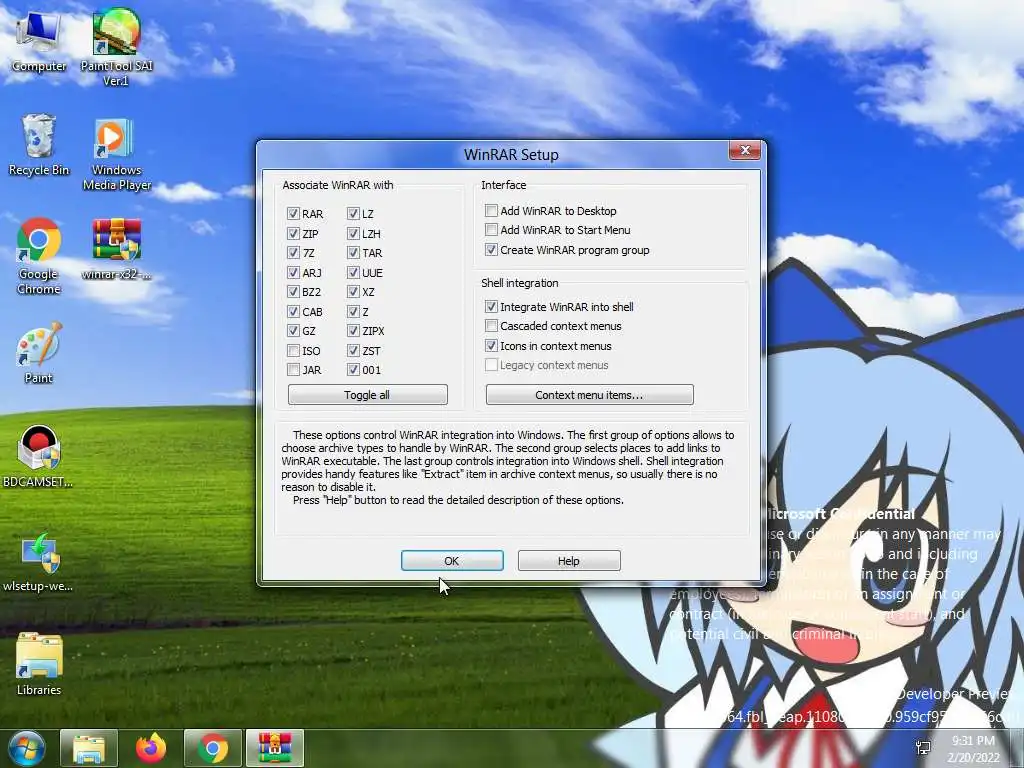Enable Add WinRAR to Start Menu
Screen dimensions: 1024x768
pos(491,230)
